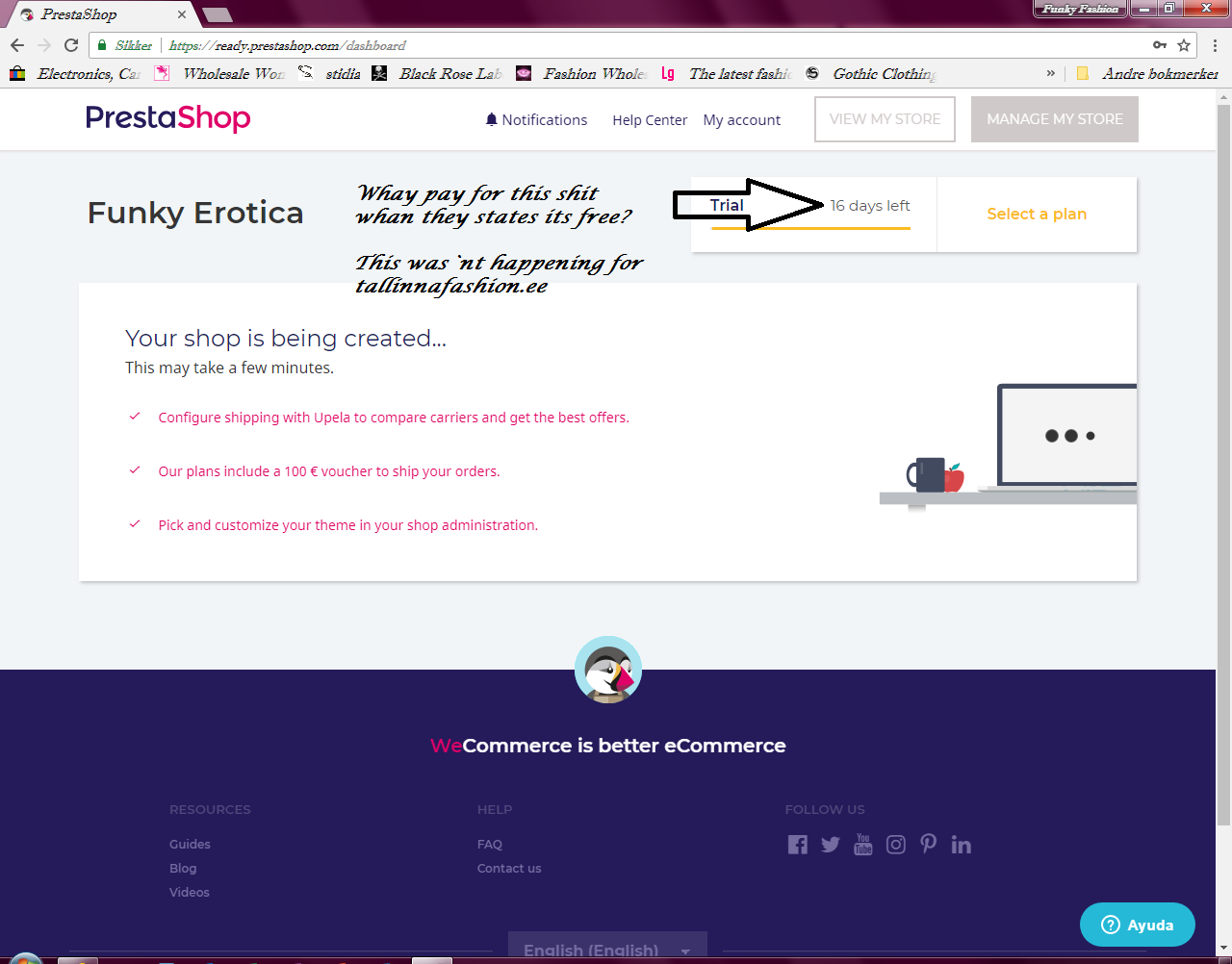Open Notifications bell
Viewport: 1232px width, 964px height.
pos(536,119)
